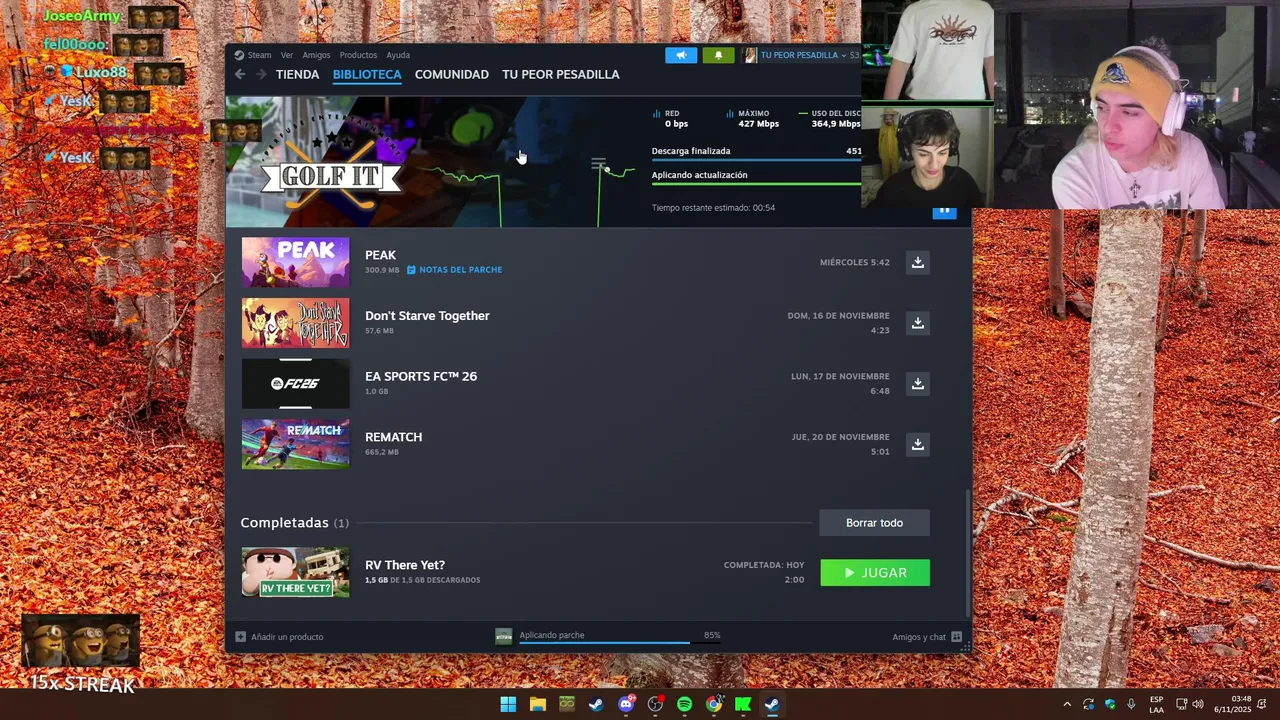This screenshot has height=720, width=1280.
Task: Open volume control in system tray
Action: click(x=1198, y=704)
